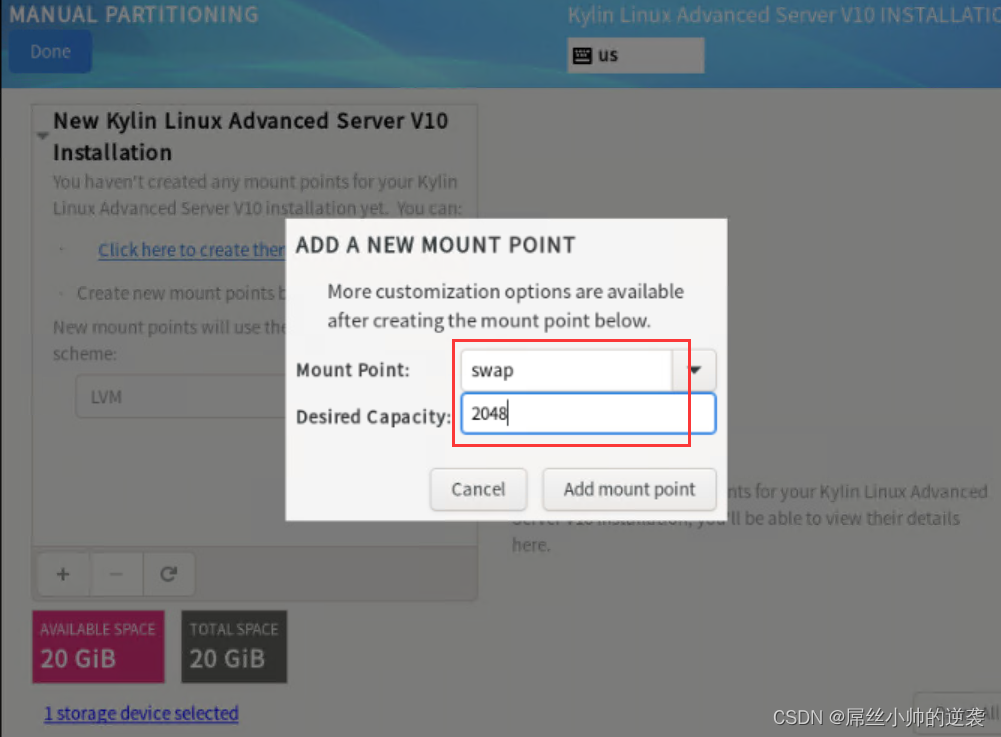Expand the LVM partitioning scheme dropdown

point(180,397)
